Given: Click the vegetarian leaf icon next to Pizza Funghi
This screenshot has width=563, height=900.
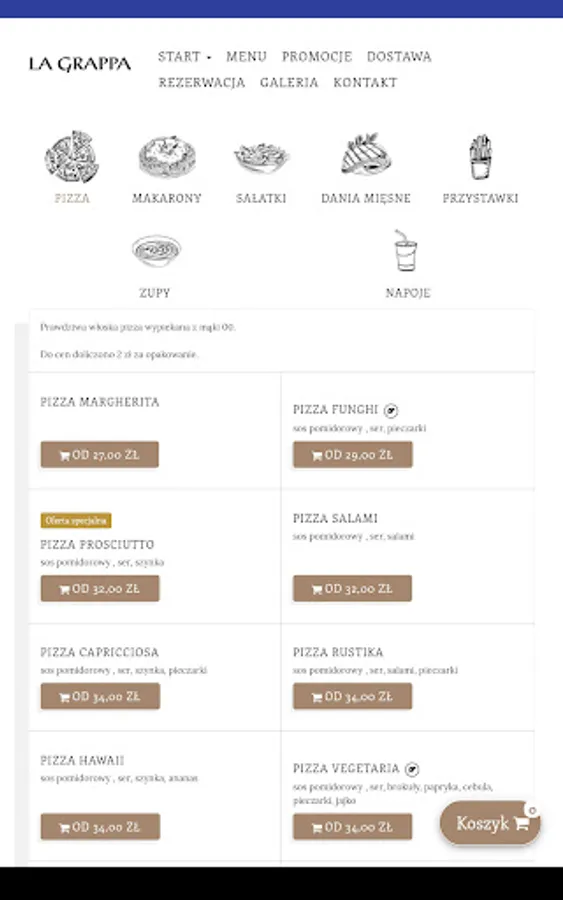Looking at the screenshot, I should (x=391, y=410).
